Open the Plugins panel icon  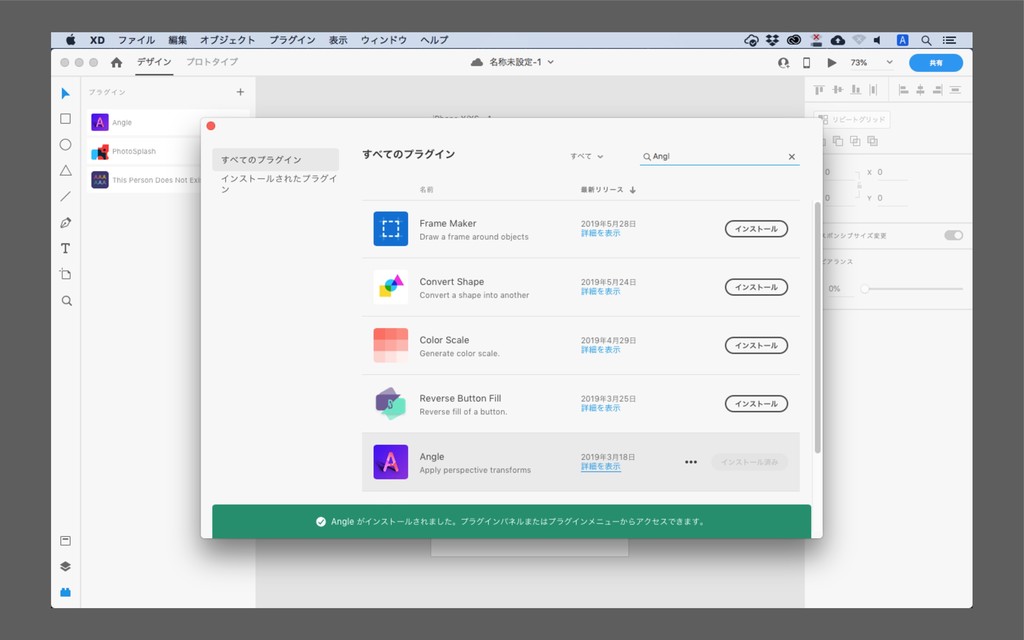[65, 592]
